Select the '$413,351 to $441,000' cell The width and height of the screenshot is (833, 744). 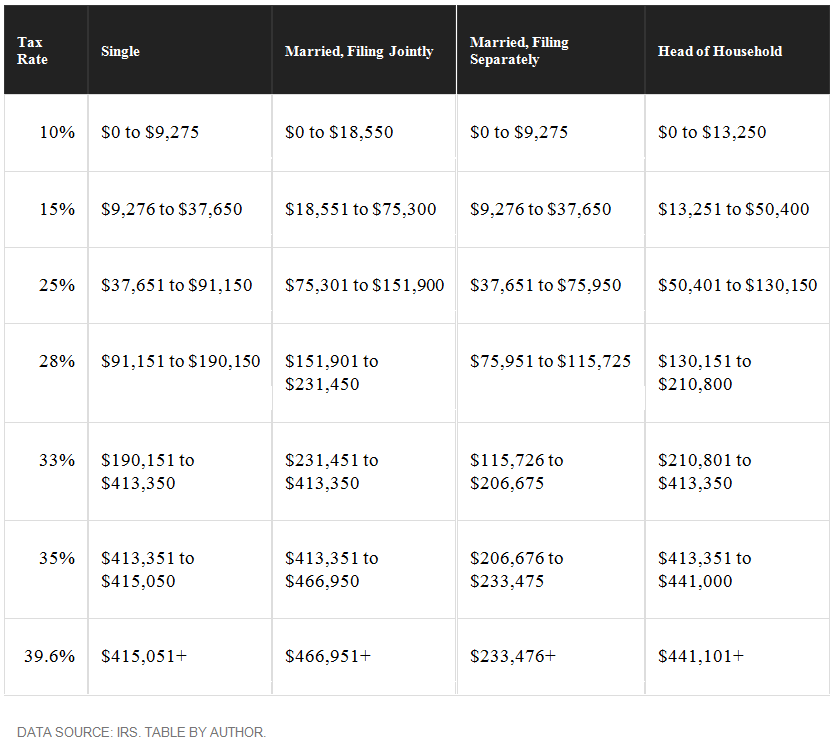click(x=705, y=570)
